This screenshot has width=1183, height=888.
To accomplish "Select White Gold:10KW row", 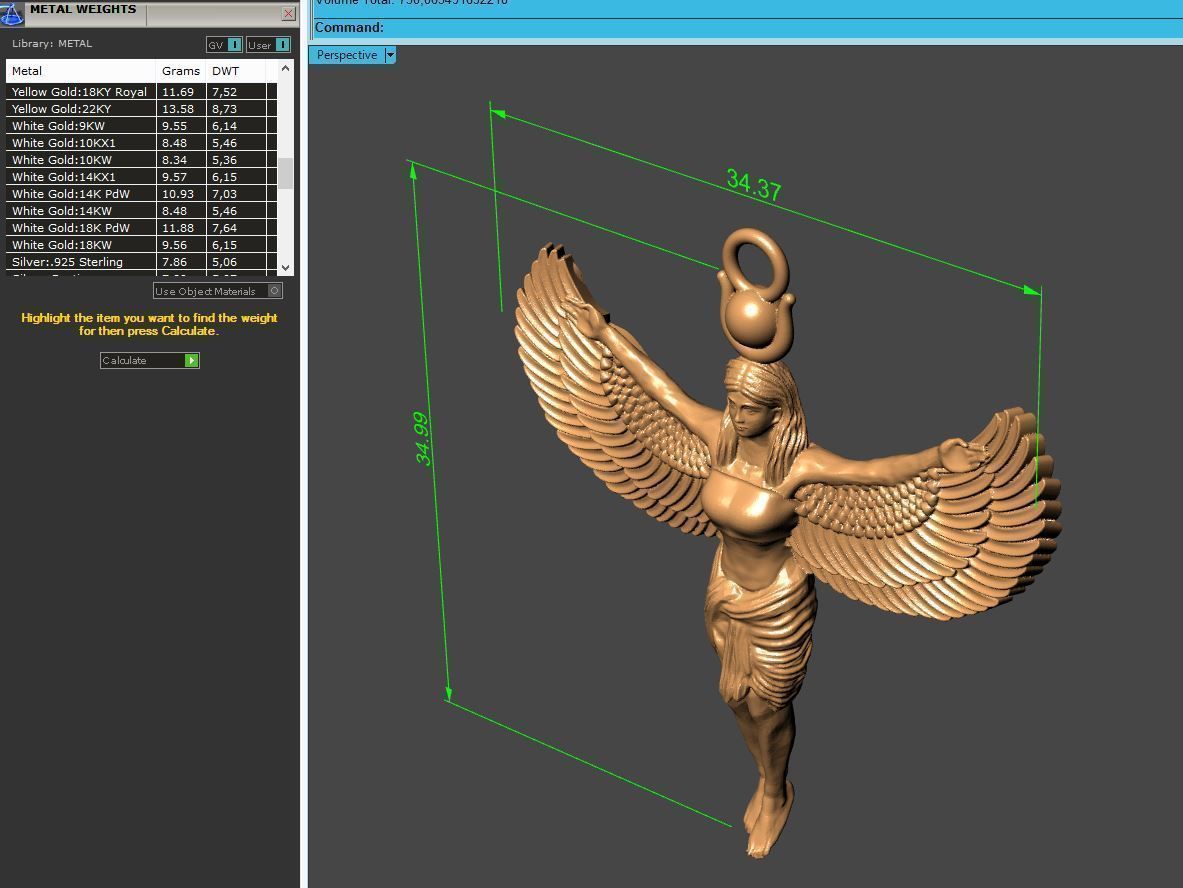I will (141, 160).
